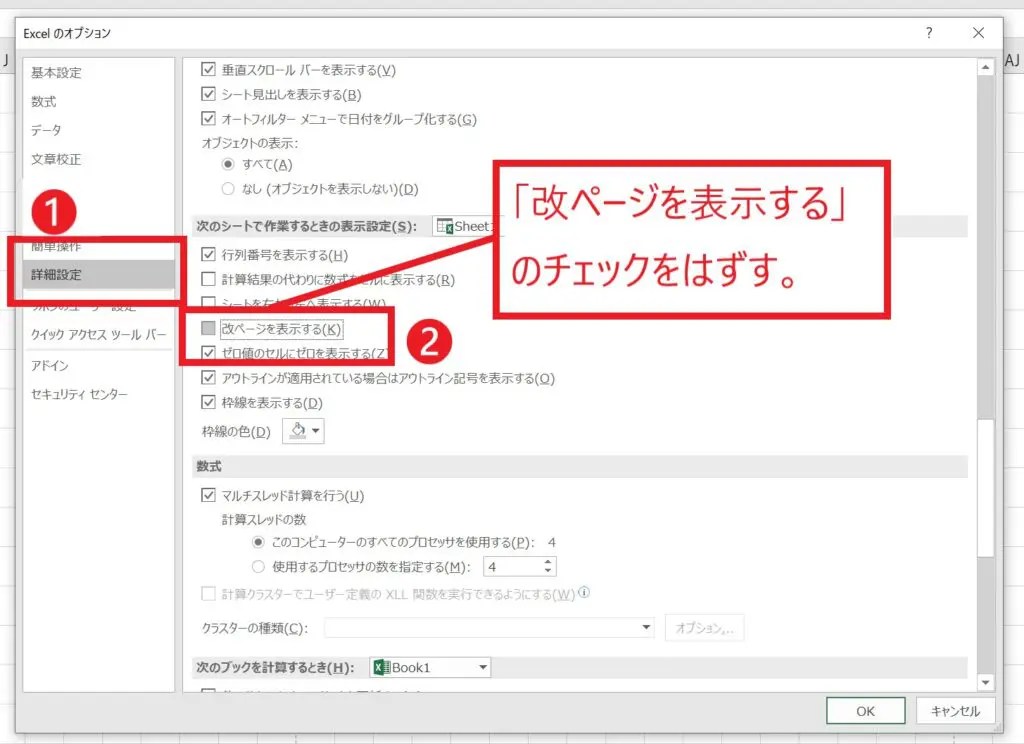Toggle マルチスレッド計算を行う checkbox
Viewport: 1024px width, 744px height.
point(208,495)
